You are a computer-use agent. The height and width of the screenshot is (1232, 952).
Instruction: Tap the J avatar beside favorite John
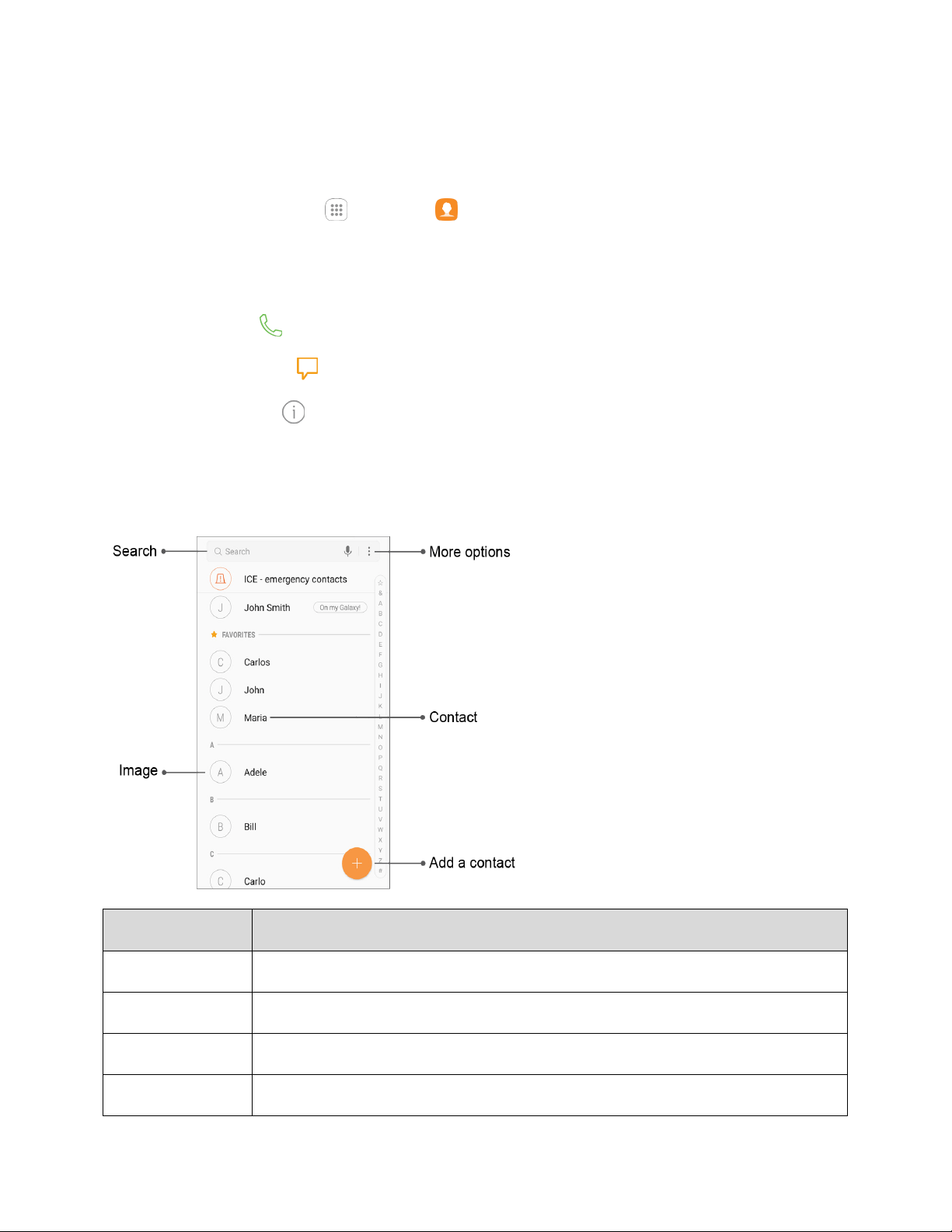click(x=221, y=690)
